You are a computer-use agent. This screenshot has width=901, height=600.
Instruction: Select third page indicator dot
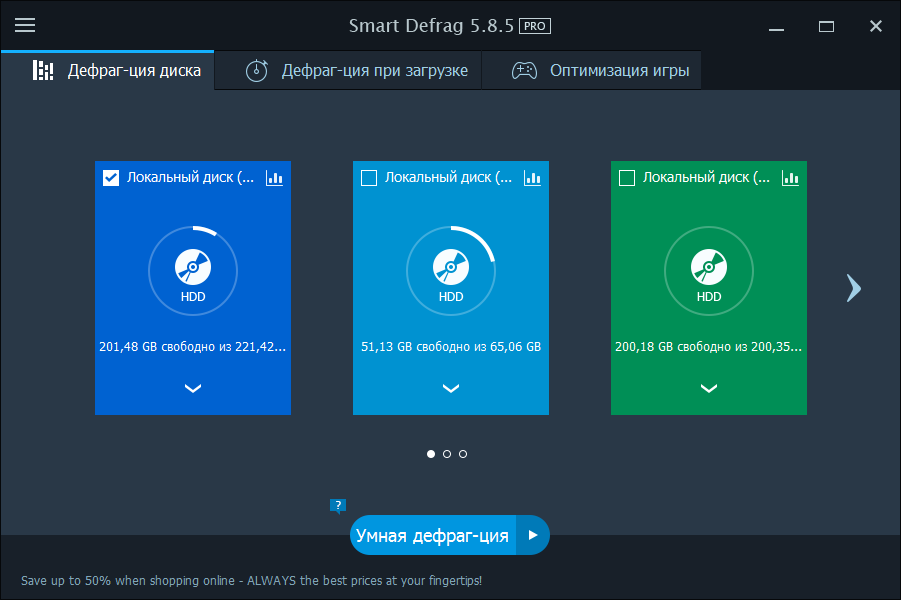tap(463, 454)
